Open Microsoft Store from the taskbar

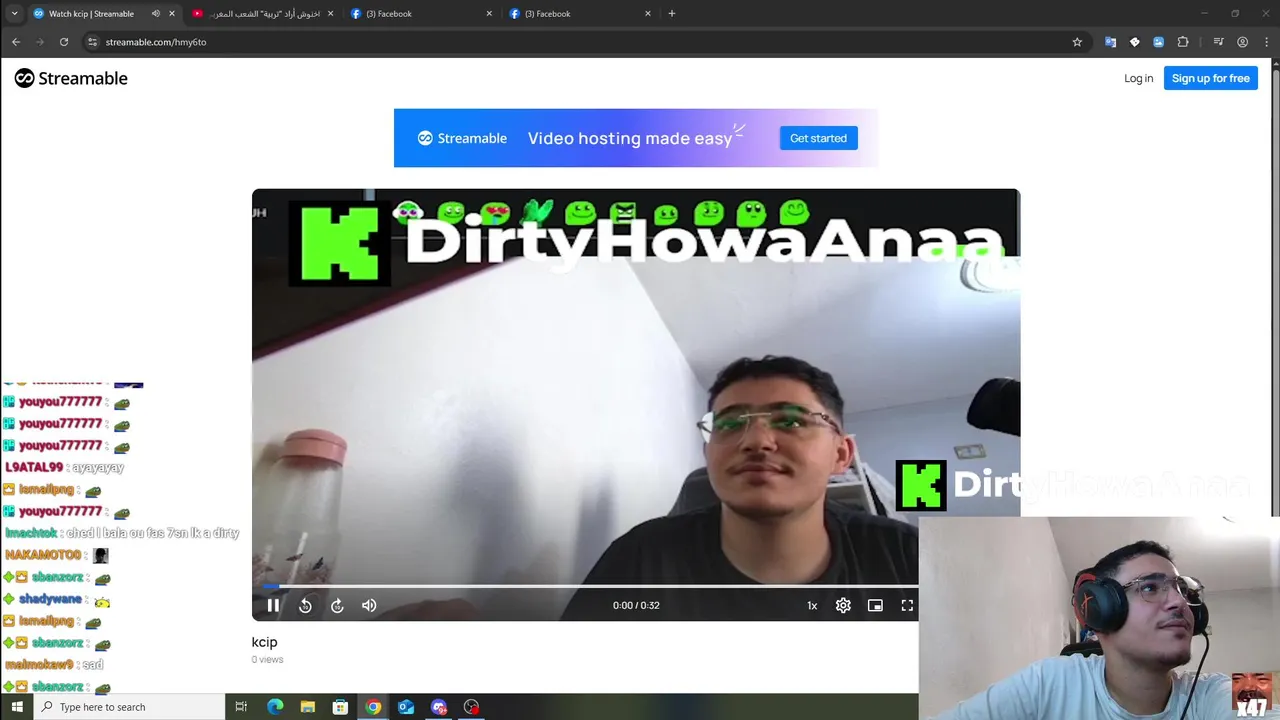(340, 707)
